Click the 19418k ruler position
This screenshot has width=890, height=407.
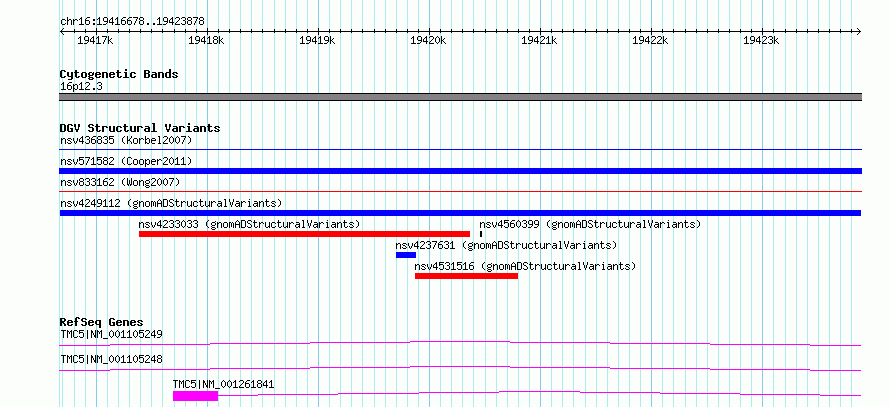point(207,40)
